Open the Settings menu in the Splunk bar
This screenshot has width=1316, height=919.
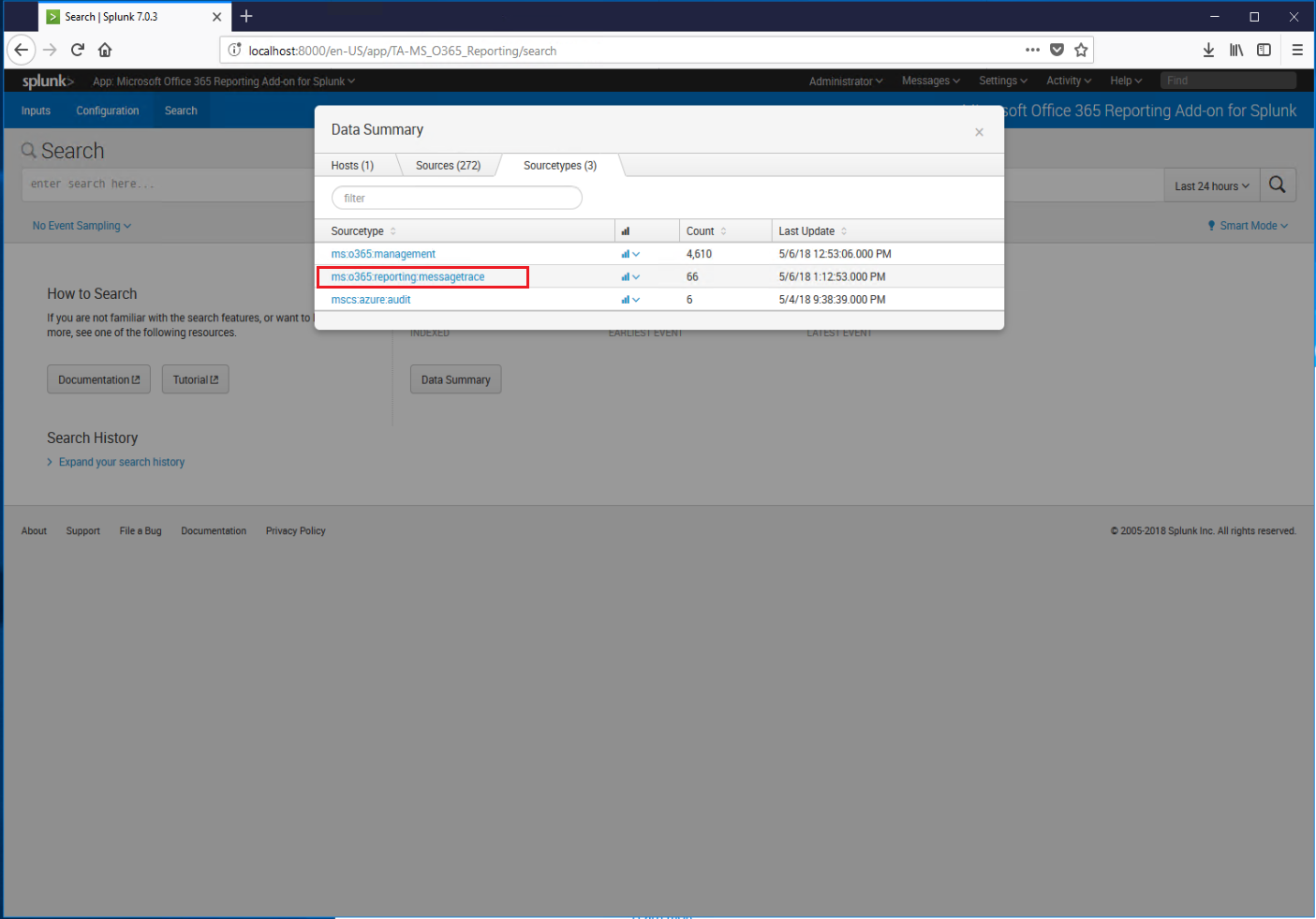[x=1001, y=81]
